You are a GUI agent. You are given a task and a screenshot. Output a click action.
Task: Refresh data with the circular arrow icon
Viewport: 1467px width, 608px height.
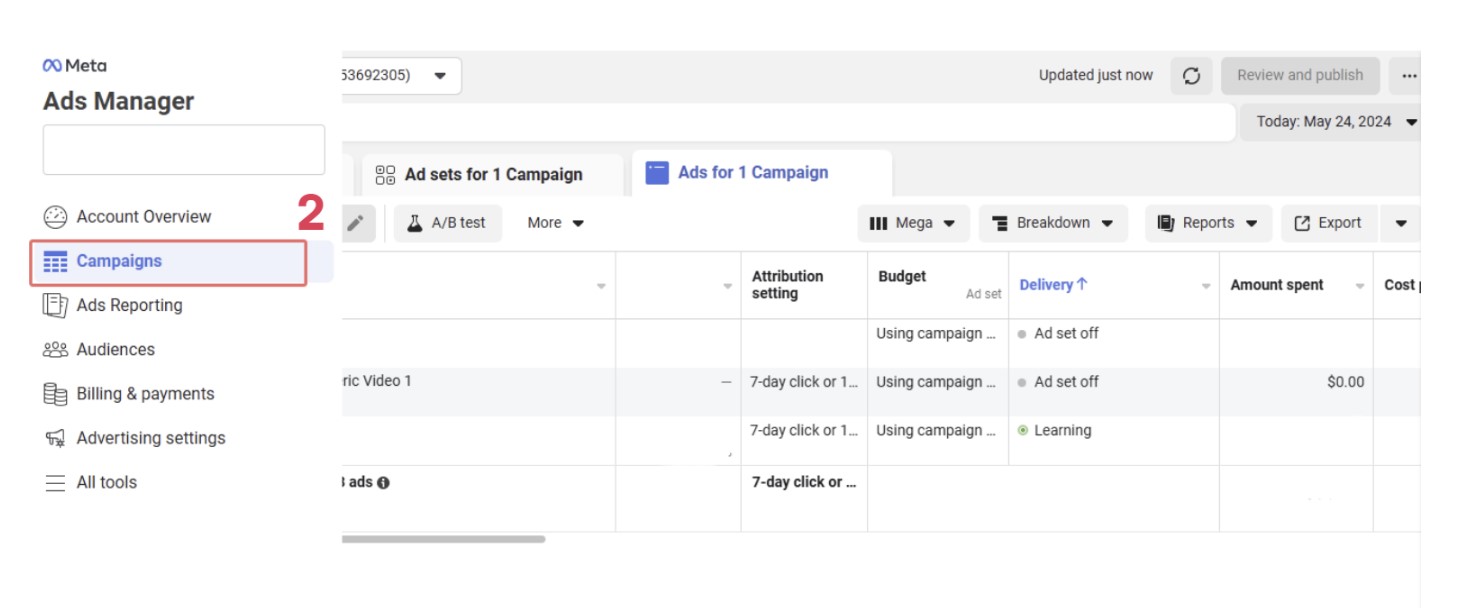pyautogui.click(x=1191, y=74)
